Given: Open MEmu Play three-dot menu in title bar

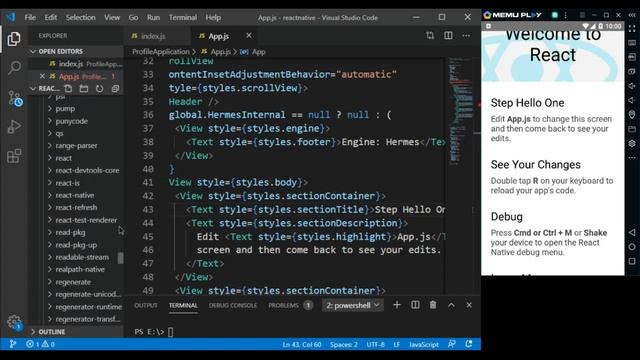Looking at the screenshot, I should [x=565, y=15].
